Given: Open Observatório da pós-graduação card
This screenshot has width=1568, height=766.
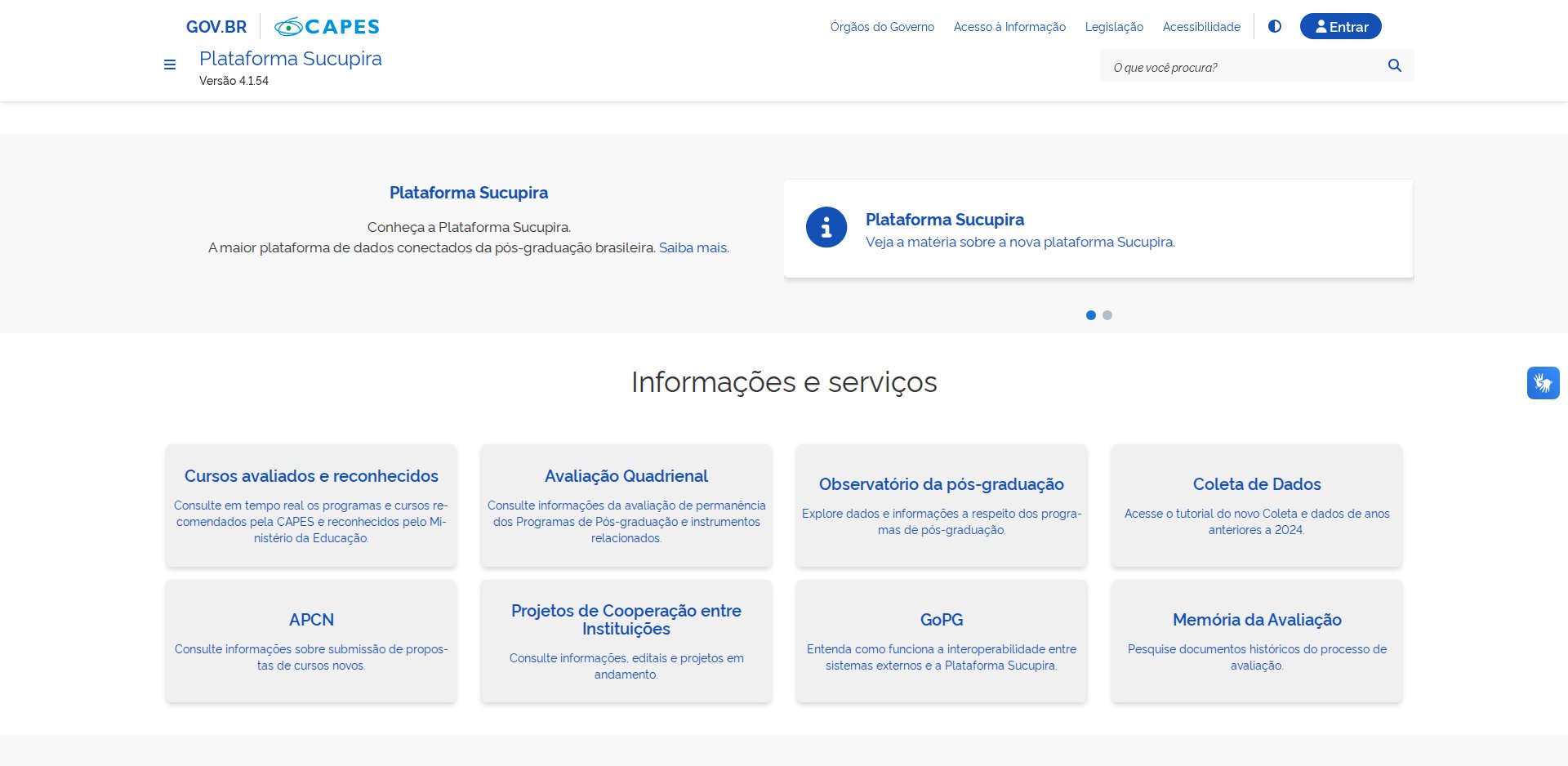Looking at the screenshot, I should click(x=942, y=505).
